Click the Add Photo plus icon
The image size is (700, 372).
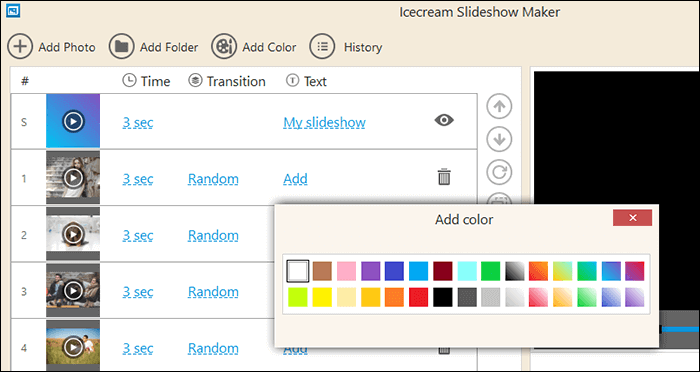(x=20, y=46)
